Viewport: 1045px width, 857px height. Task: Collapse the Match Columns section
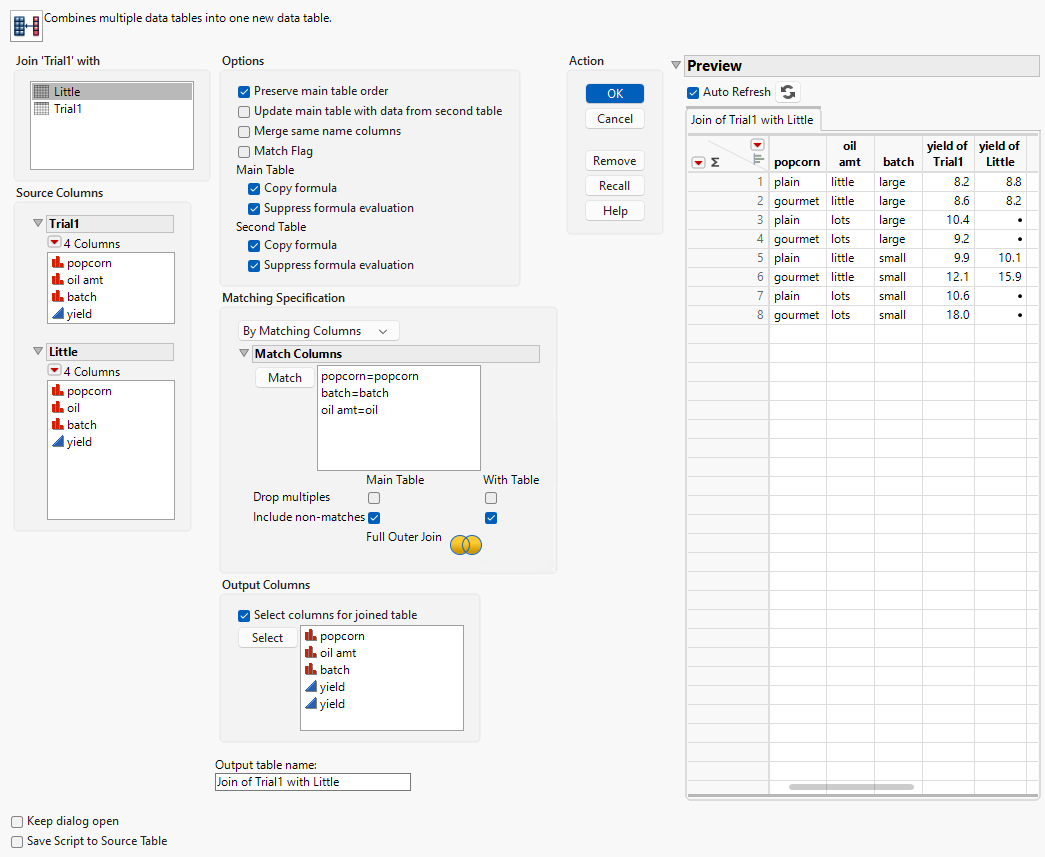click(245, 354)
